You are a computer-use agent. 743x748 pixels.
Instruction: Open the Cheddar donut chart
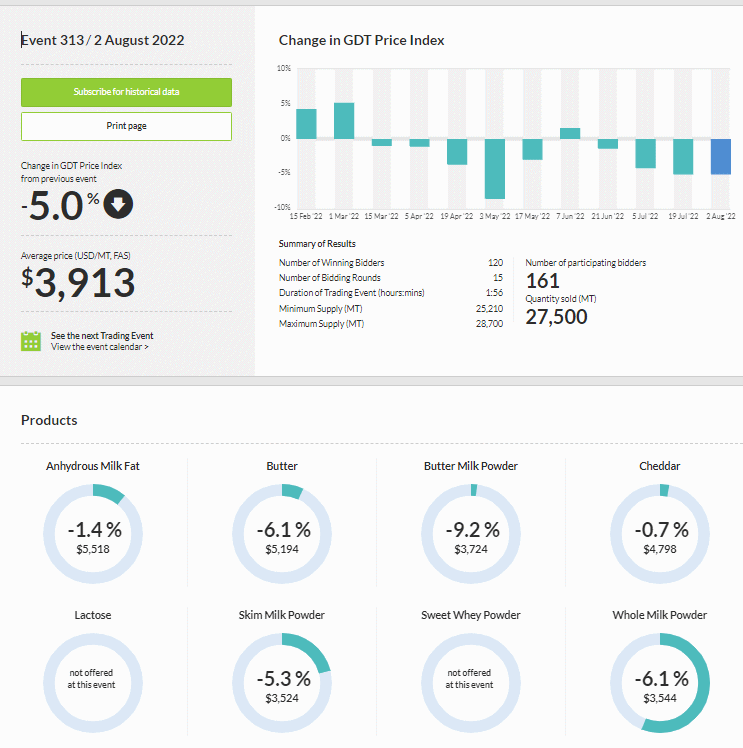pyautogui.click(x=660, y=534)
